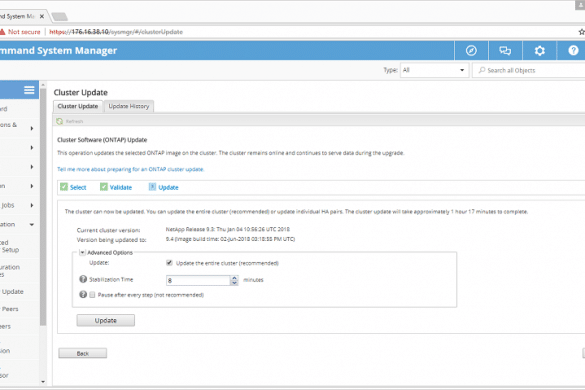Click the Validate step checkmark icon
The image size is (585, 390).
[x=104, y=187]
